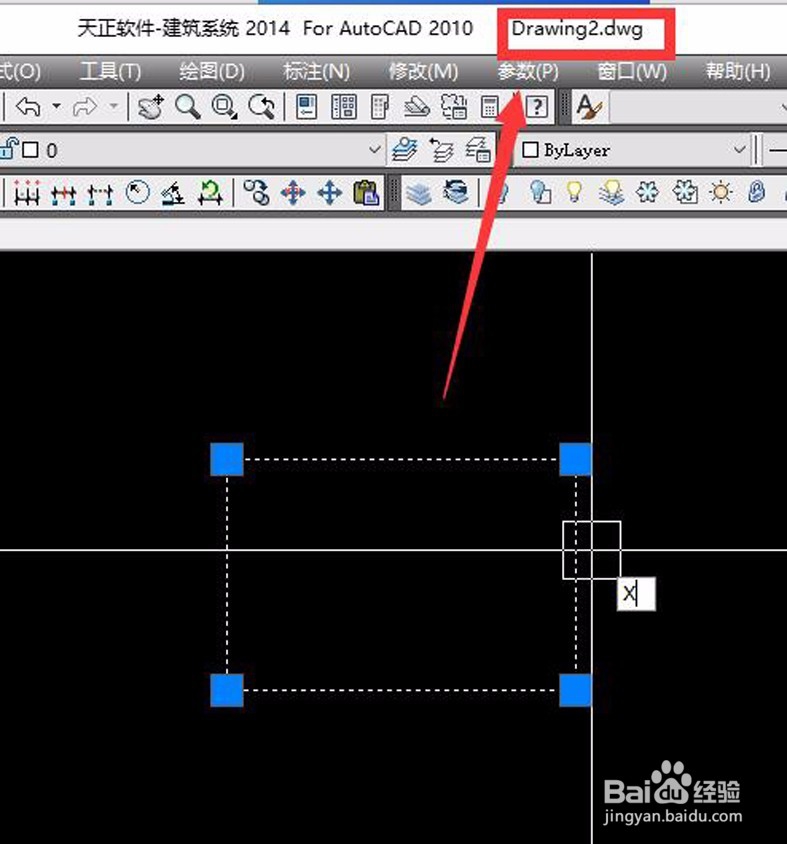Click the dimension tool with red middle marks

point(64,193)
